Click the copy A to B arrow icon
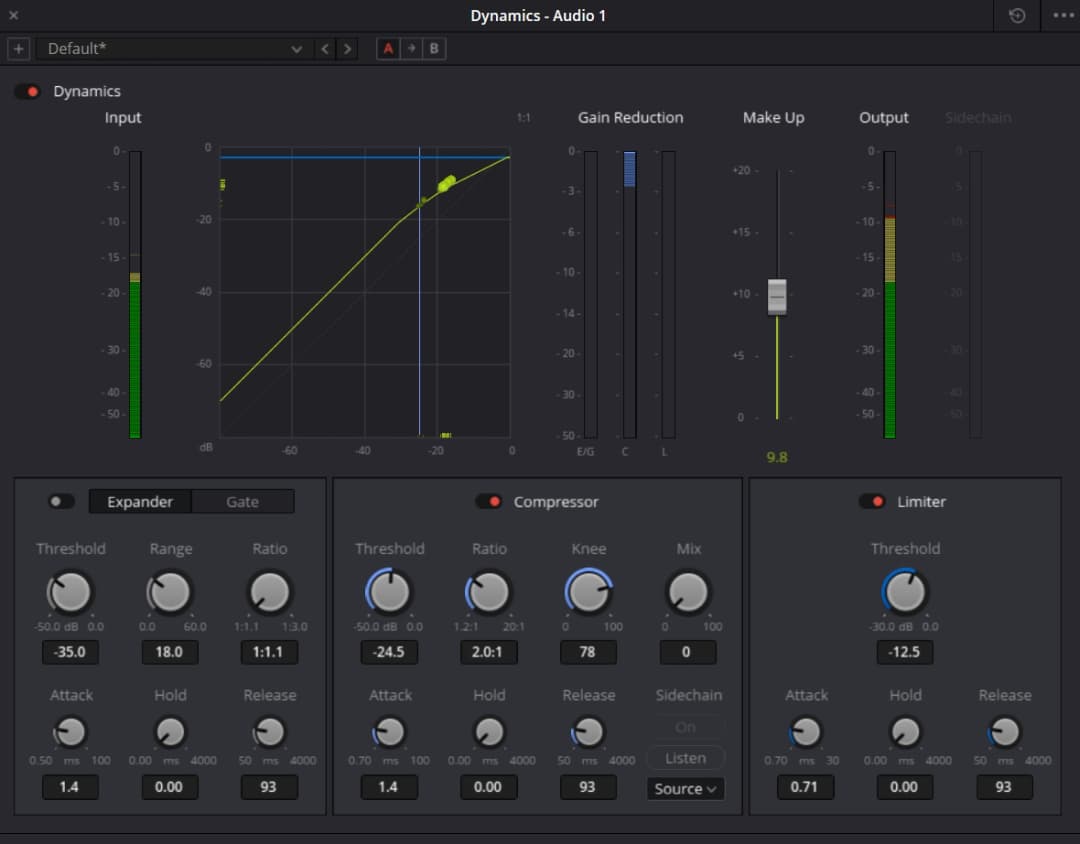 tap(409, 48)
